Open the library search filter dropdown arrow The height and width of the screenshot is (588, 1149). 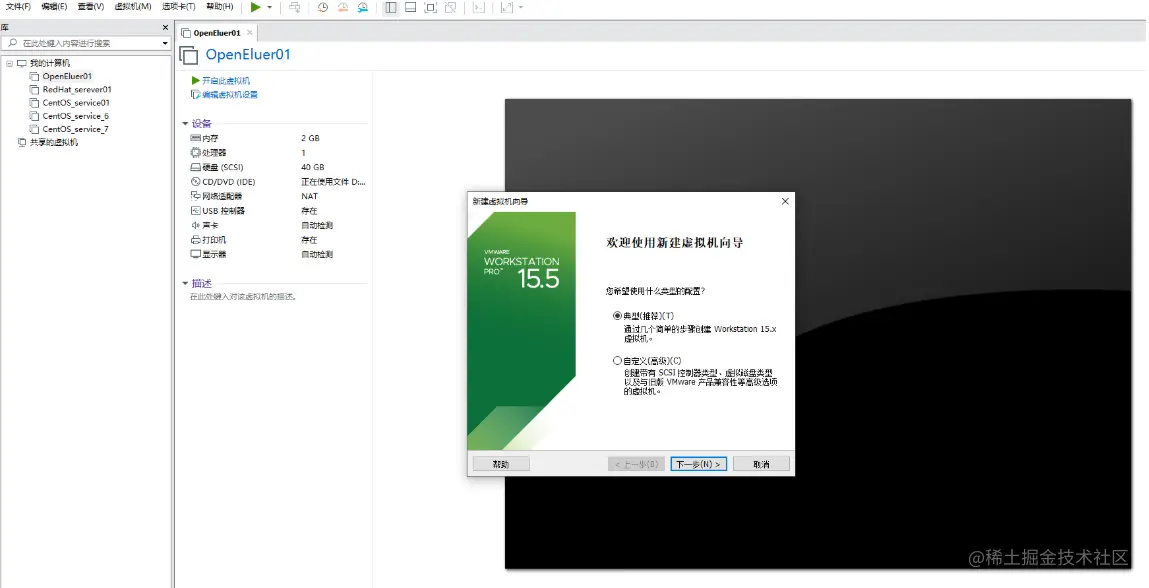click(x=165, y=43)
